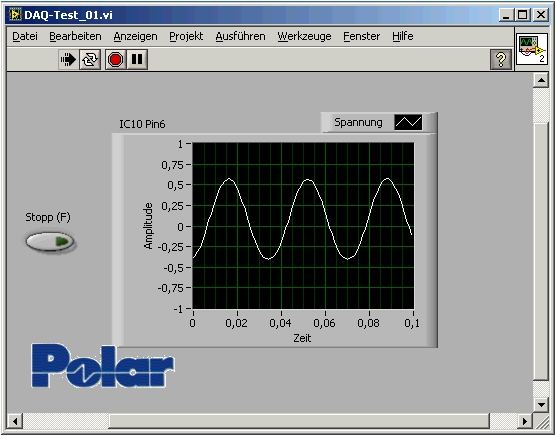Screen dimensions: 556x436
Task: Open the Ausführen menu
Action: click(240, 36)
